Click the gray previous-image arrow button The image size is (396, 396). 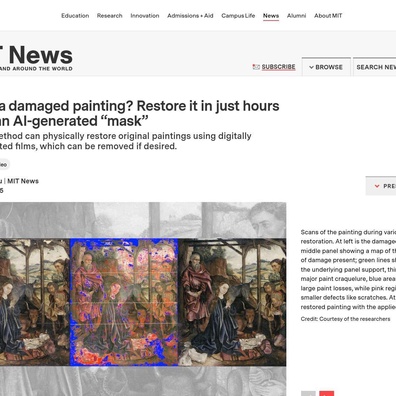pos(308,394)
